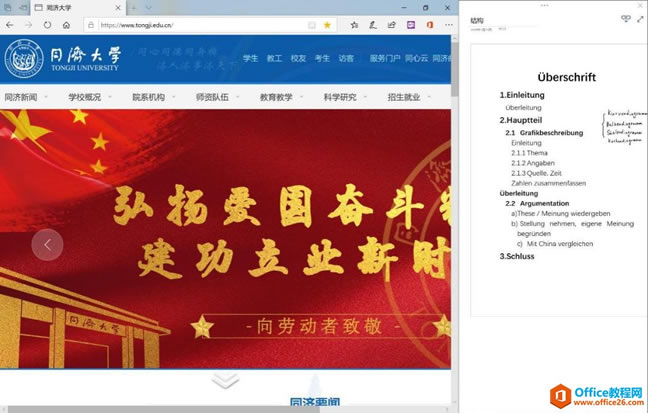Open the 学生 link in header
This screenshot has height=413, width=648.
pyautogui.click(x=251, y=58)
